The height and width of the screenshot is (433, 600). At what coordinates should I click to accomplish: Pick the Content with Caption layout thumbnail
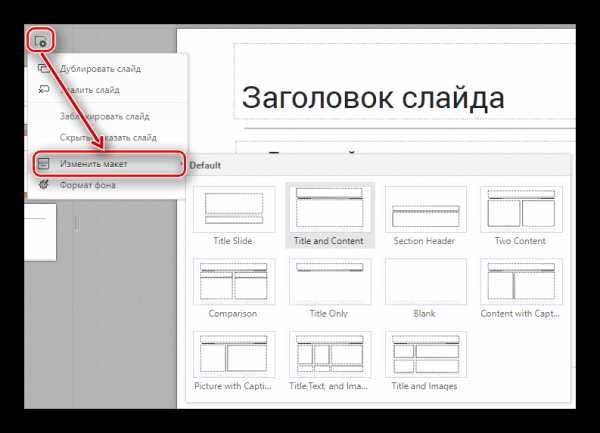click(521, 282)
